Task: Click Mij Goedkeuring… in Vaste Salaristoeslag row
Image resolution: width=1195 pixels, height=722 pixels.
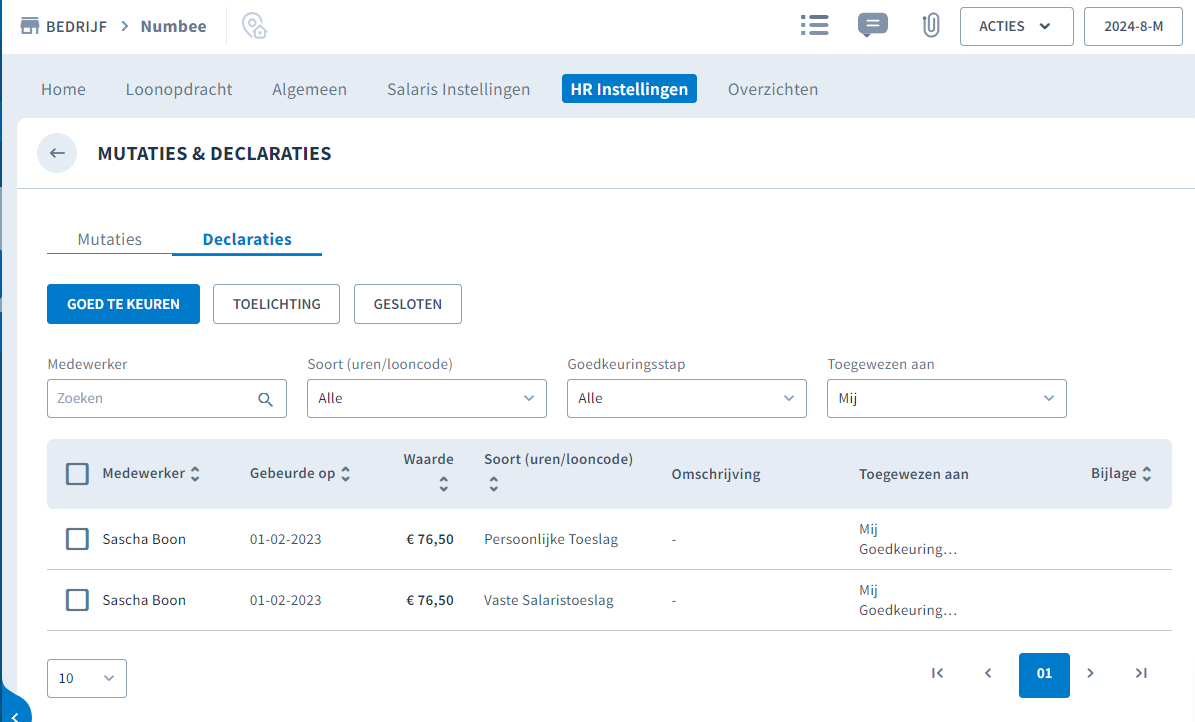Action: (x=908, y=600)
